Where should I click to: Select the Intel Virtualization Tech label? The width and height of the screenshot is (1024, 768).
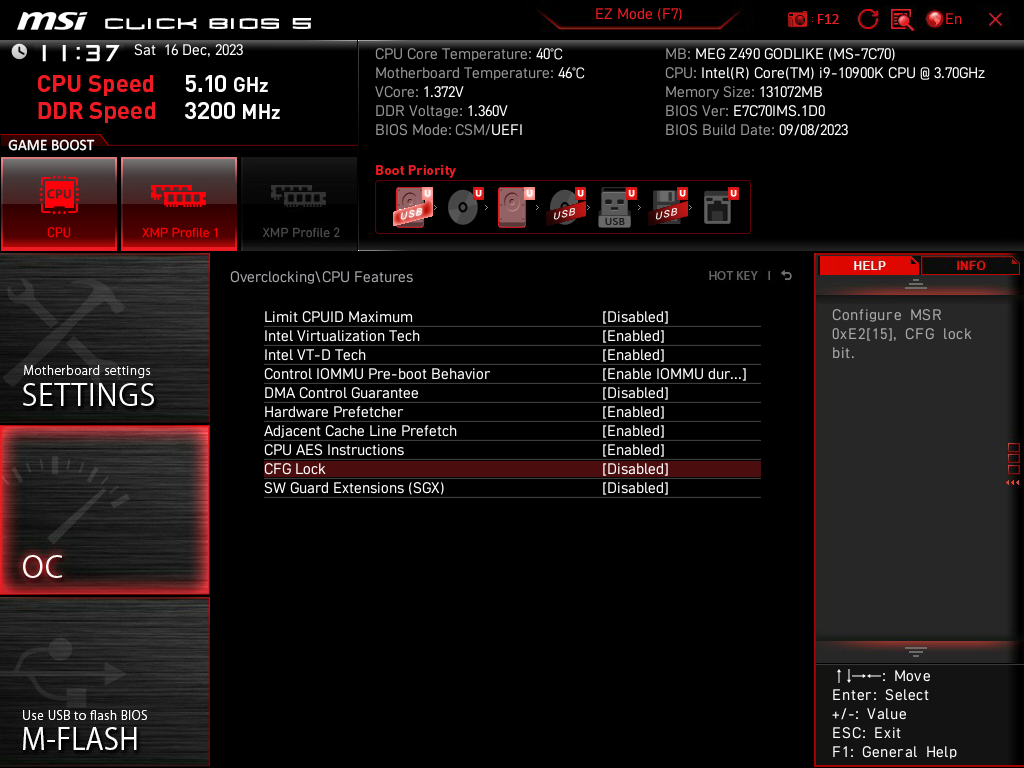pyautogui.click(x=342, y=336)
